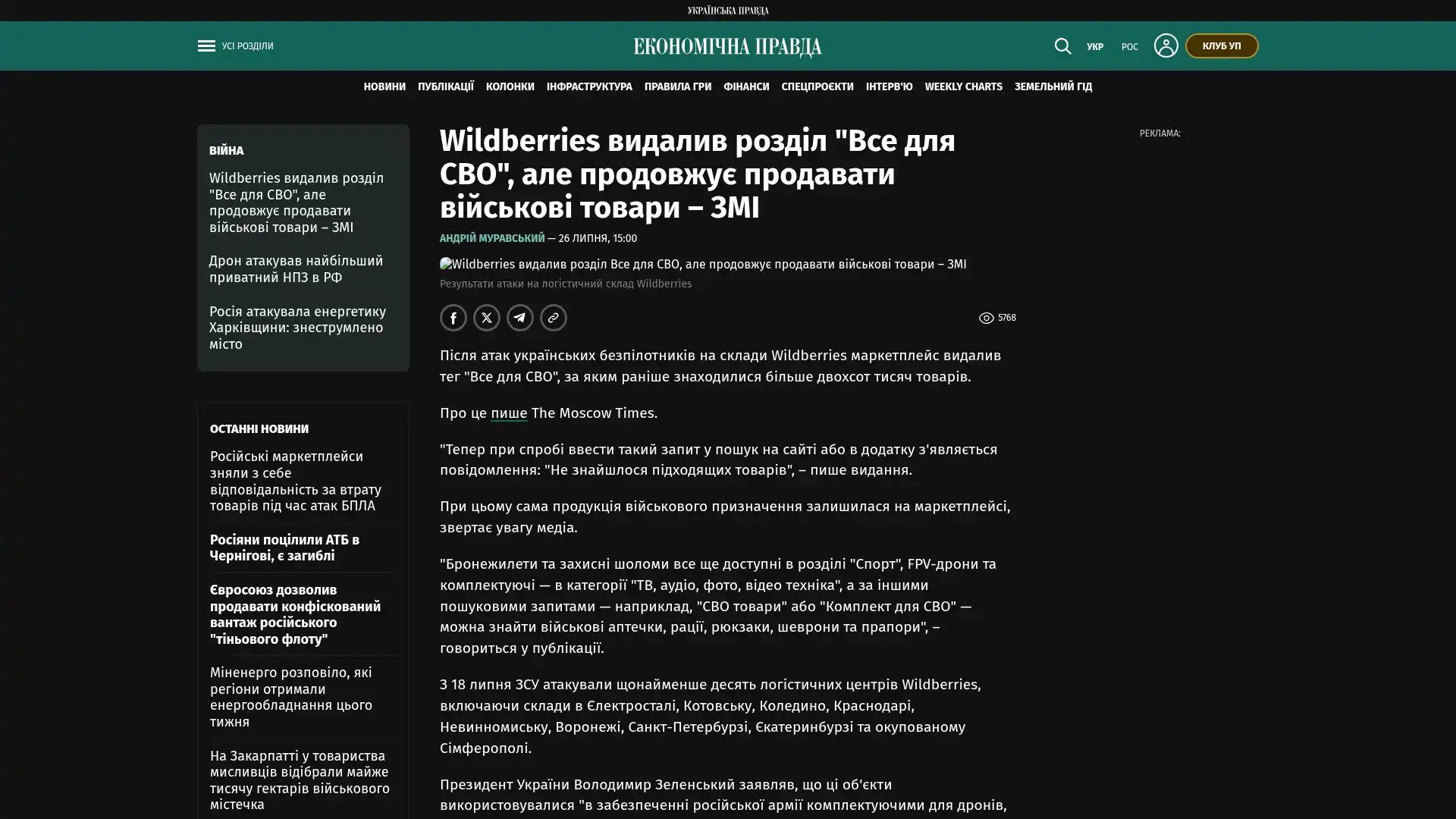Open the НОВИНИ section

[384, 86]
